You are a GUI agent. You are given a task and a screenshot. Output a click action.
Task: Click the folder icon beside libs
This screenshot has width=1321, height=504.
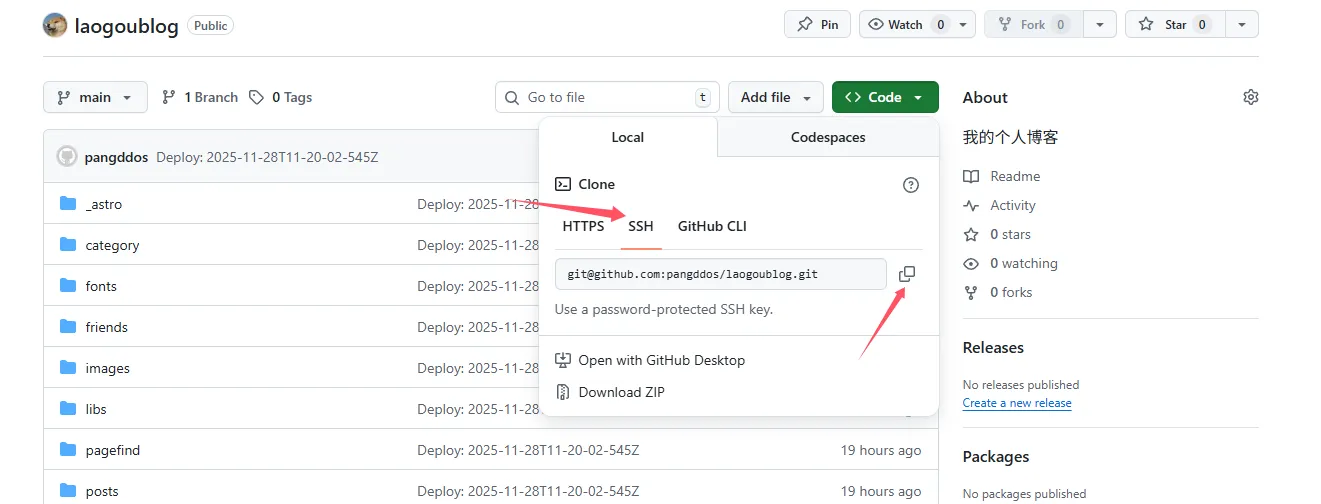click(x=68, y=409)
